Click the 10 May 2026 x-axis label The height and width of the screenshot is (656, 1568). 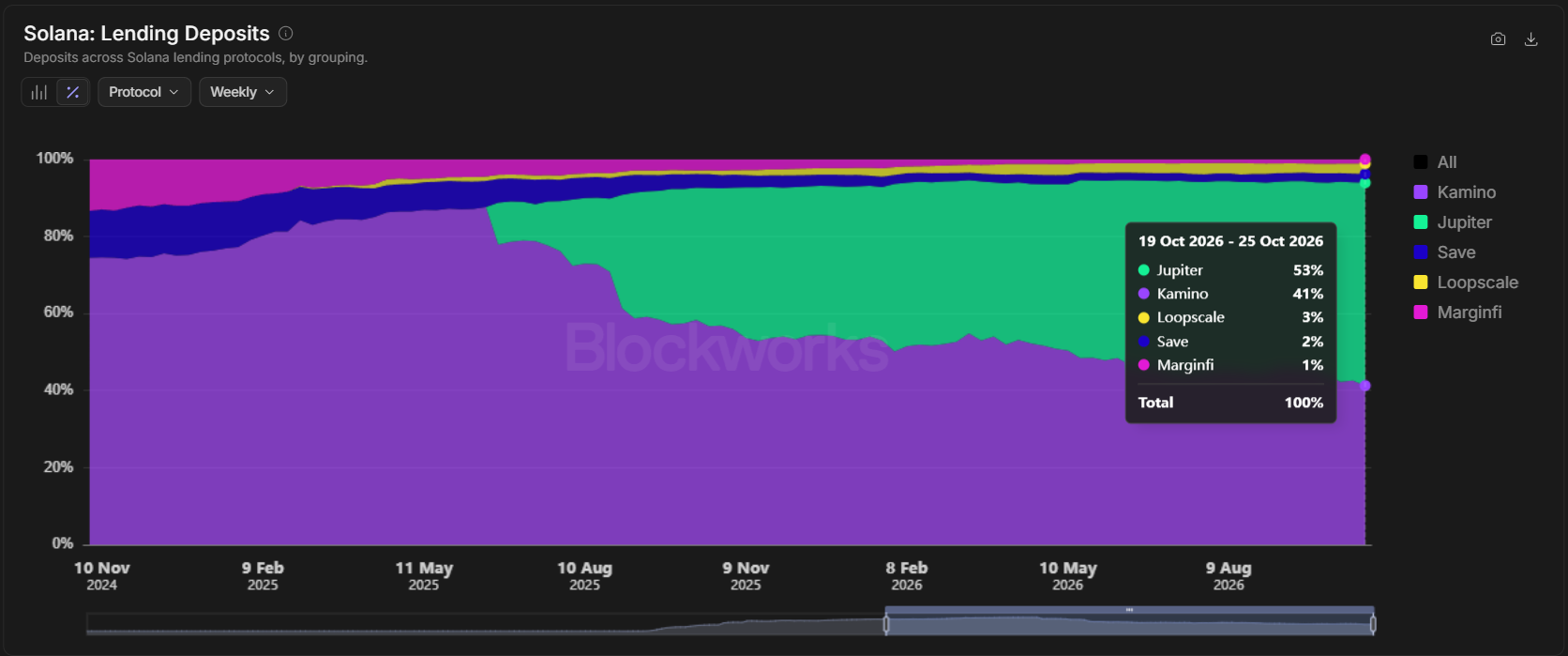coord(1068,576)
